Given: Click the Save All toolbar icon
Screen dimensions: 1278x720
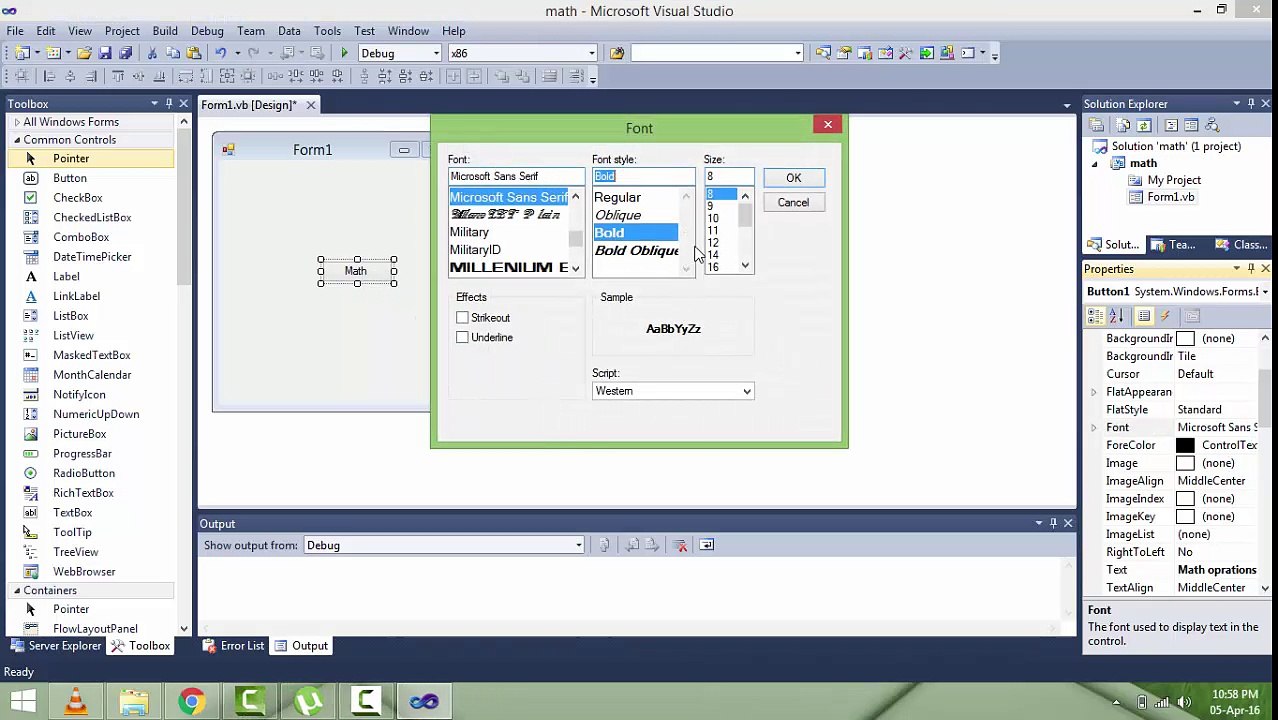Looking at the screenshot, I should click(125, 53).
